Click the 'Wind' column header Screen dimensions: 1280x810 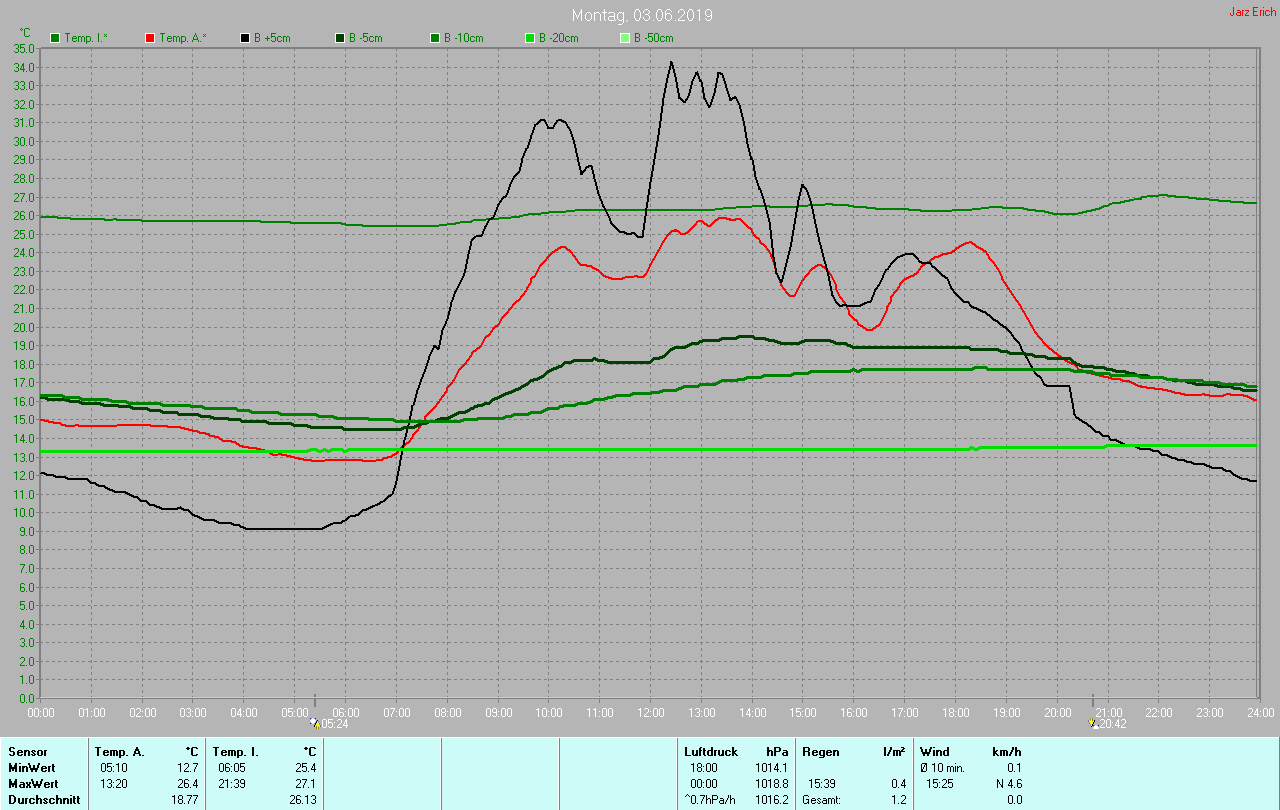pyautogui.click(x=935, y=751)
